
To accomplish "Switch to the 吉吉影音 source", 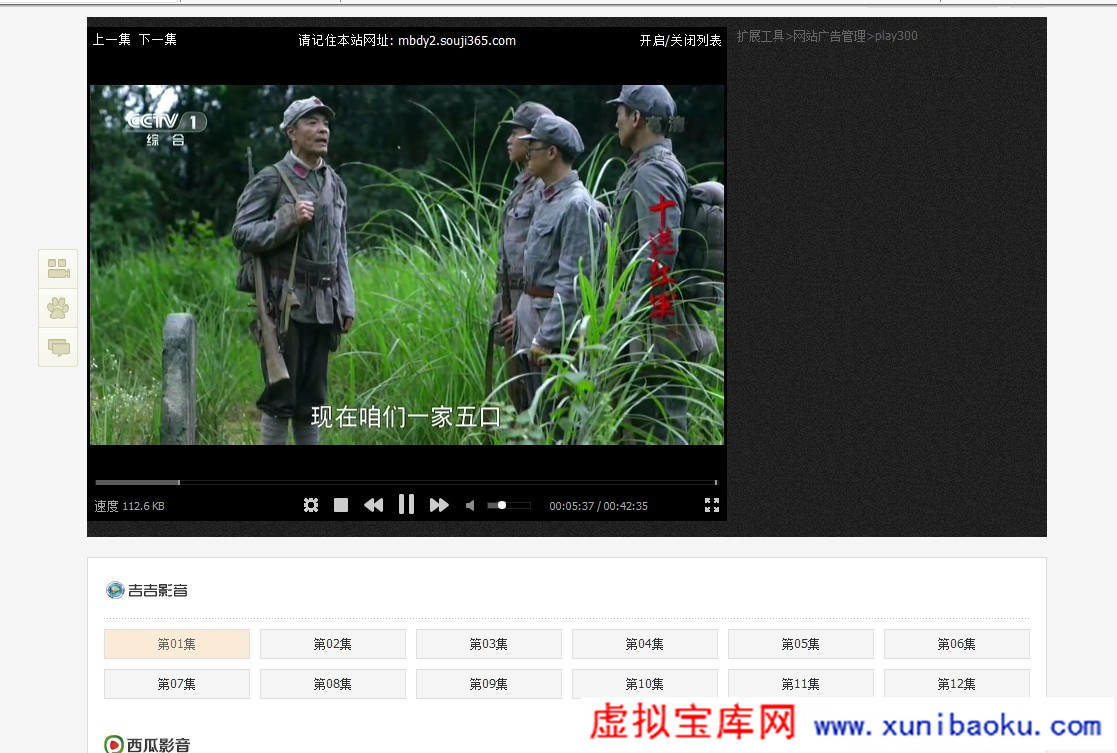I will 148,590.
